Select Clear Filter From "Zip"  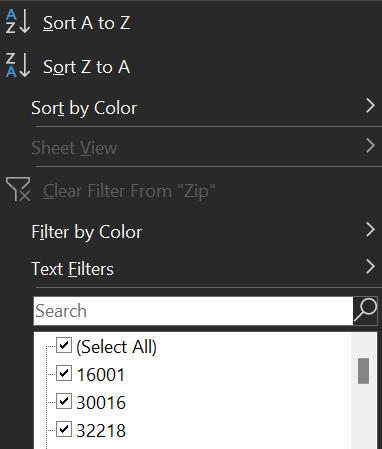(x=129, y=191)
